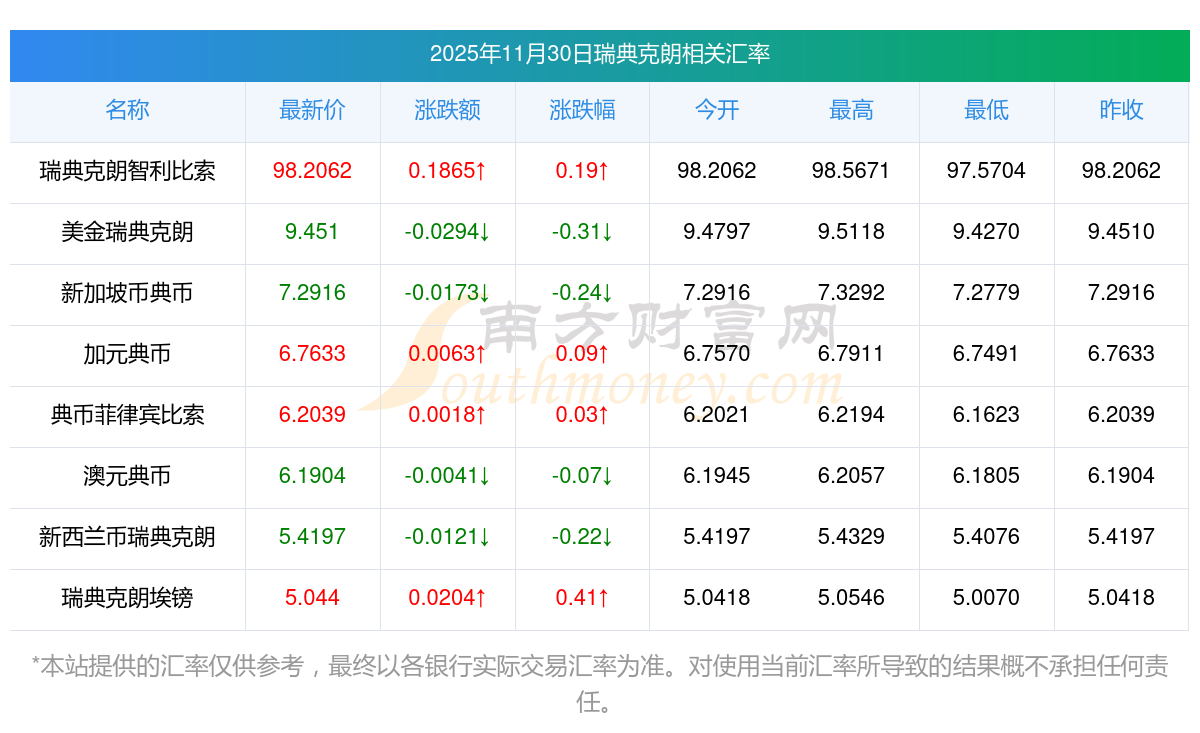Screen dimensions: 1200x733
Task: Select the 昨收 column header
Action: tap(1121, 110)
